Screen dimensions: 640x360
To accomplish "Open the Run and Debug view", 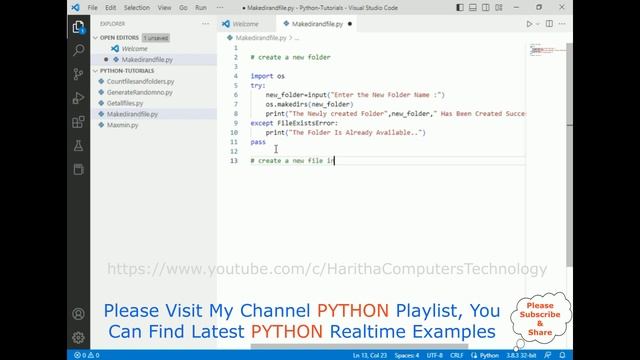I will coord(78,98).
